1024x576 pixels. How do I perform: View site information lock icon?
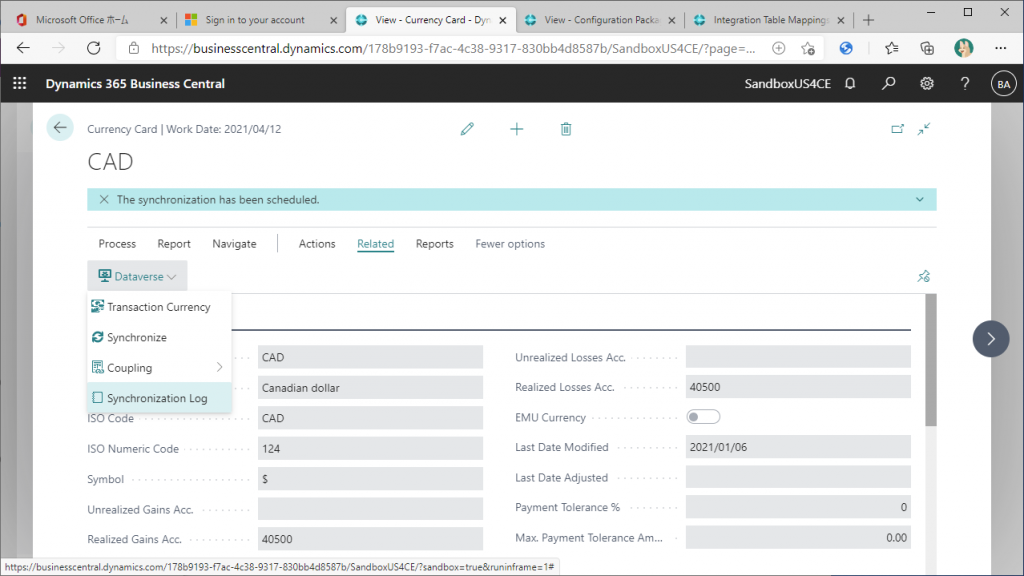tap(134, 48)
